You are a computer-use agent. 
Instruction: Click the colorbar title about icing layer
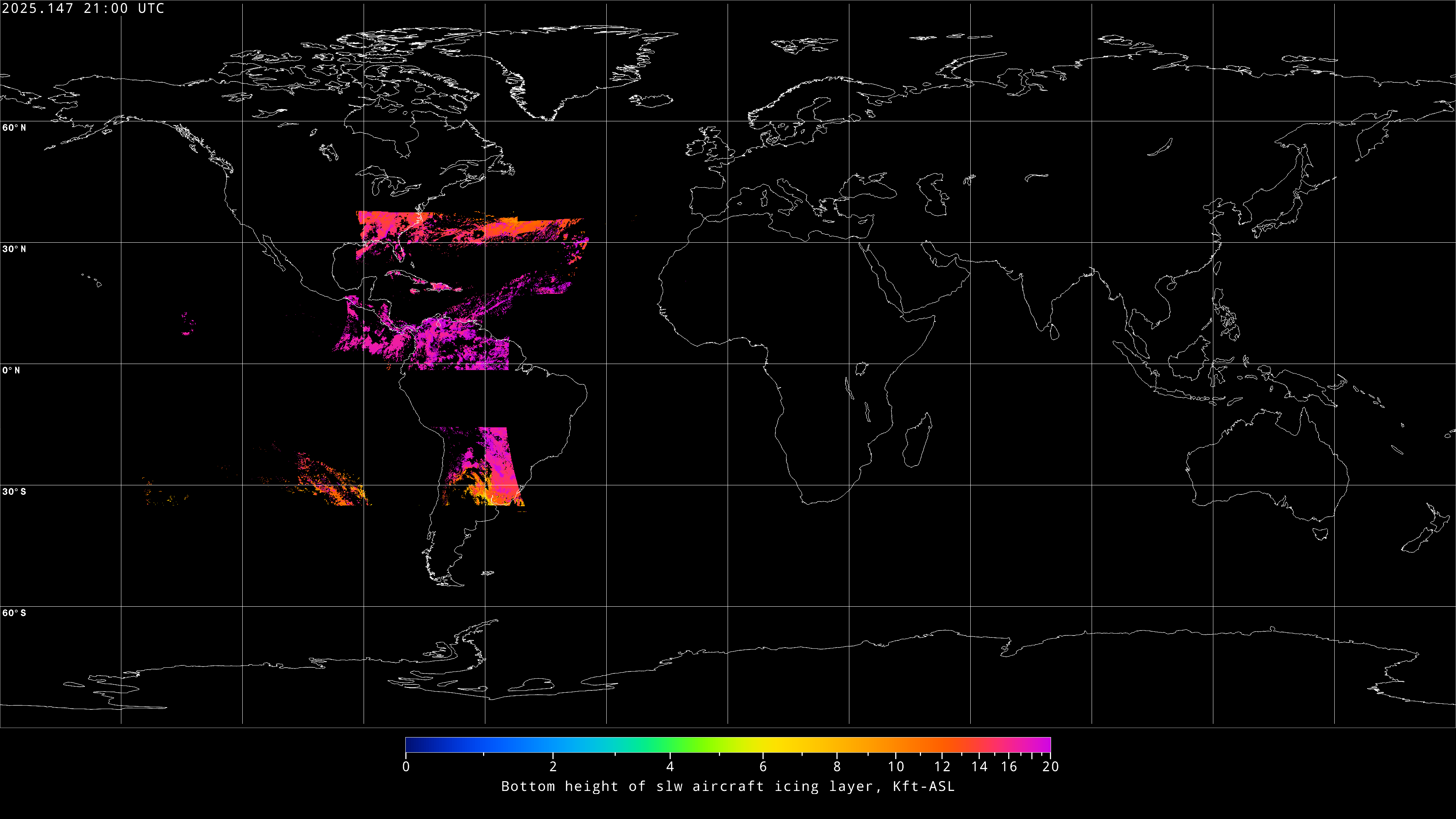[x=728, y=786]
